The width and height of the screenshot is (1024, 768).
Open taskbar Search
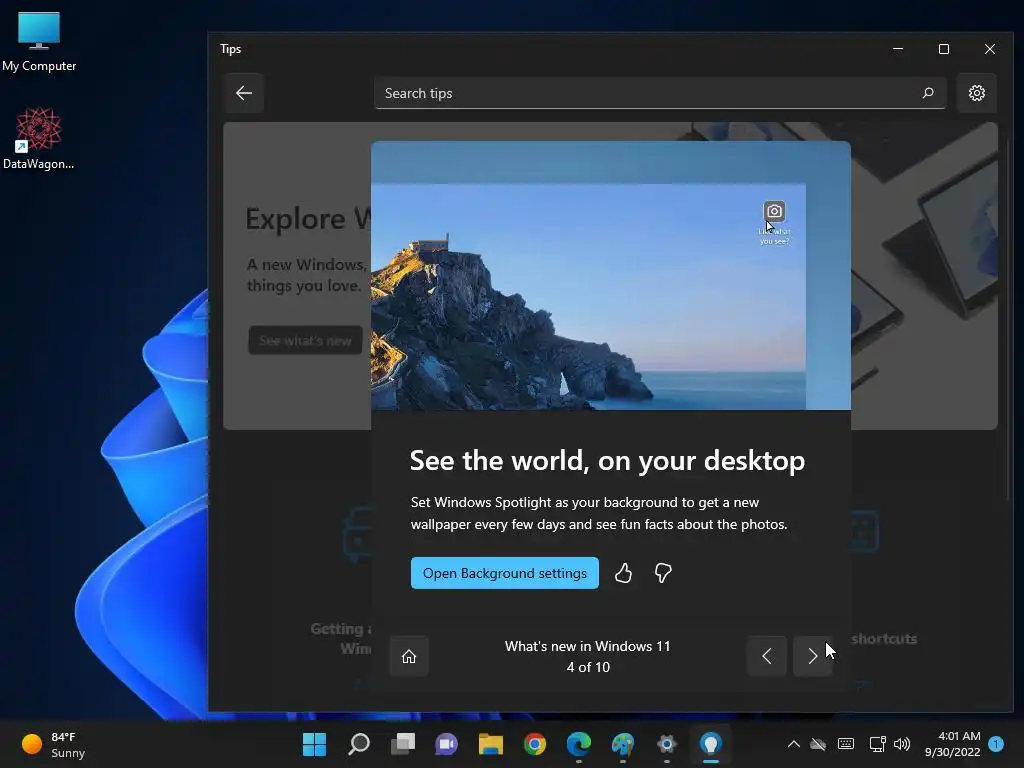point(359,744)
